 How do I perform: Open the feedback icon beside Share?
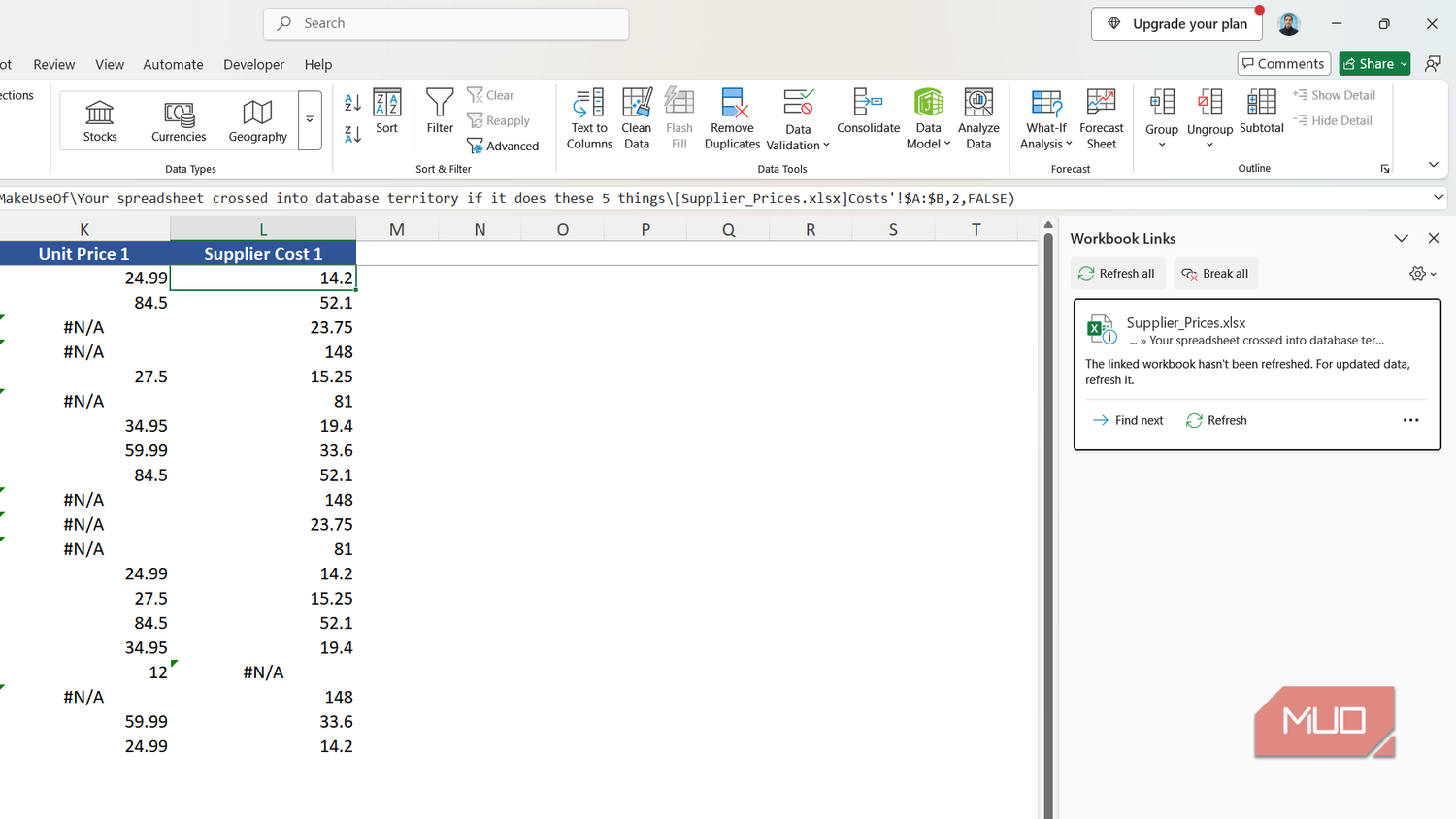(x=1433, y=64)
